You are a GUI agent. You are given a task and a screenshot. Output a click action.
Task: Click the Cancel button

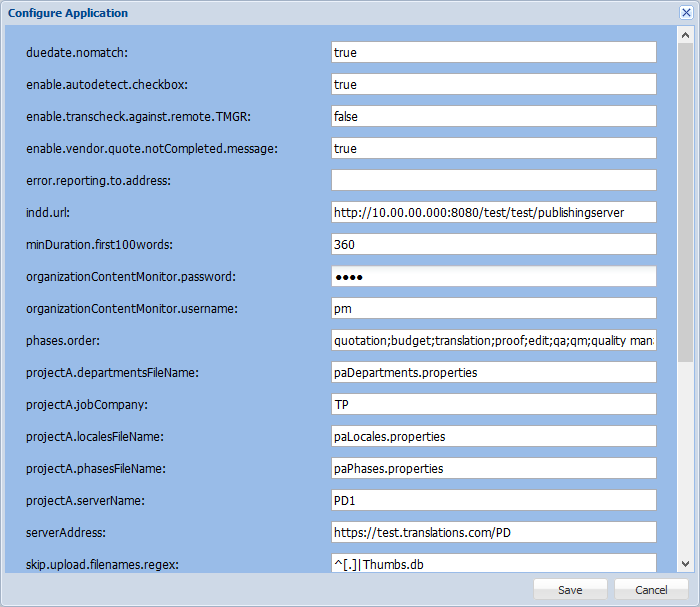coord(651,590)
